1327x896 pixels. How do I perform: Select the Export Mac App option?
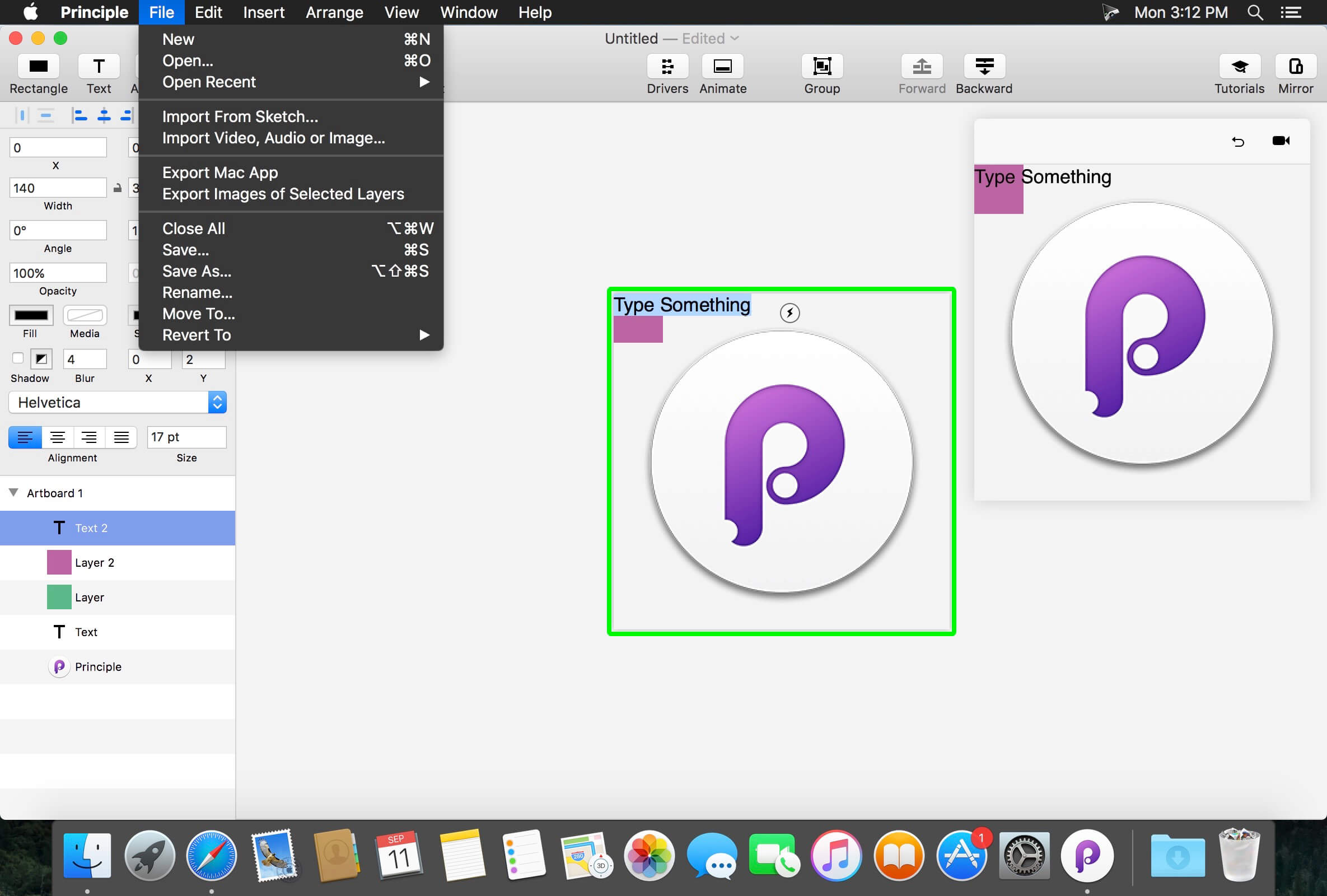click(219, 172)
